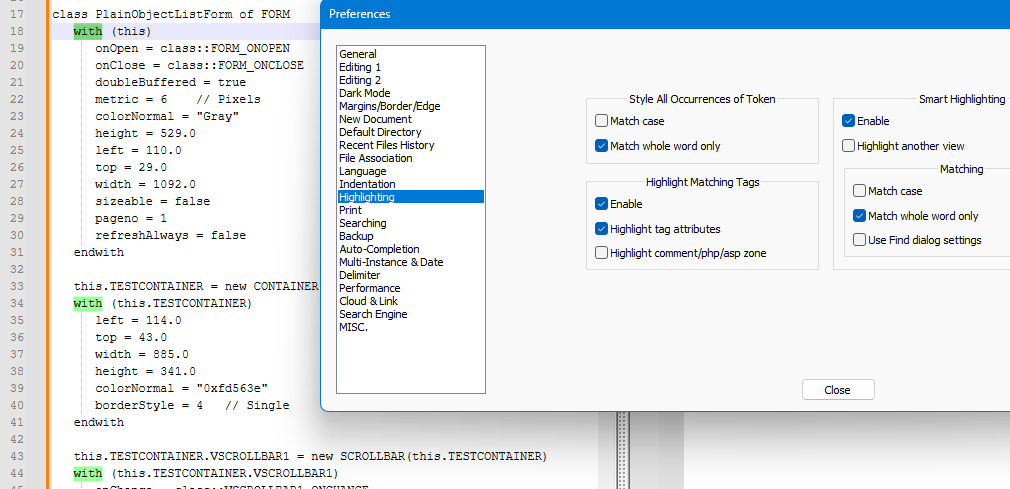Screen dimensions: 1010x489
Task: Disable Highlight Matching Tags Enable checkbox
Action: tap(602, 204)
